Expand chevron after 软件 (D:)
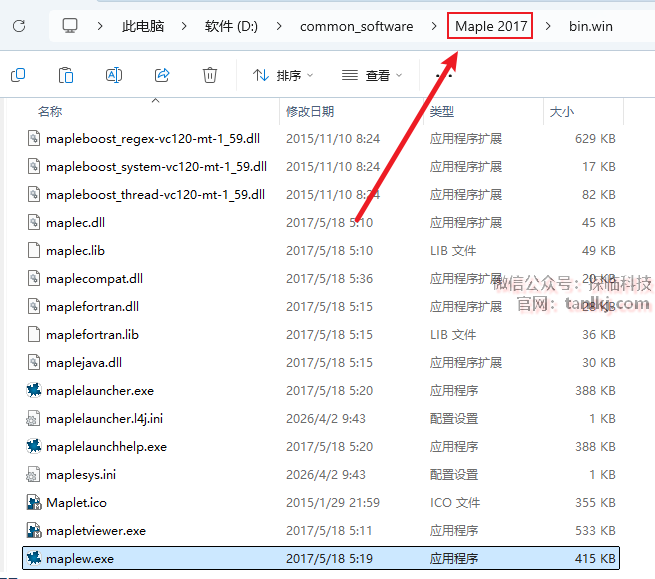 [x=279, y=26]
